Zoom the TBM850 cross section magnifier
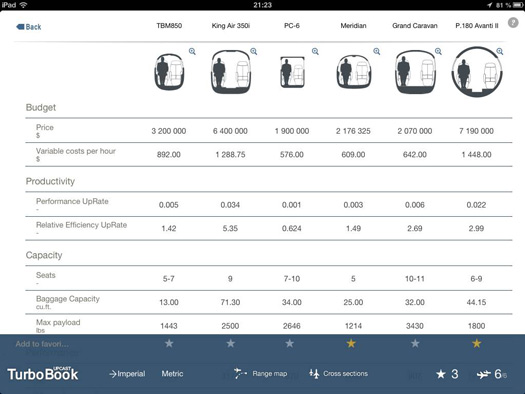Screen dimensions: 525x394 (192, 51)
